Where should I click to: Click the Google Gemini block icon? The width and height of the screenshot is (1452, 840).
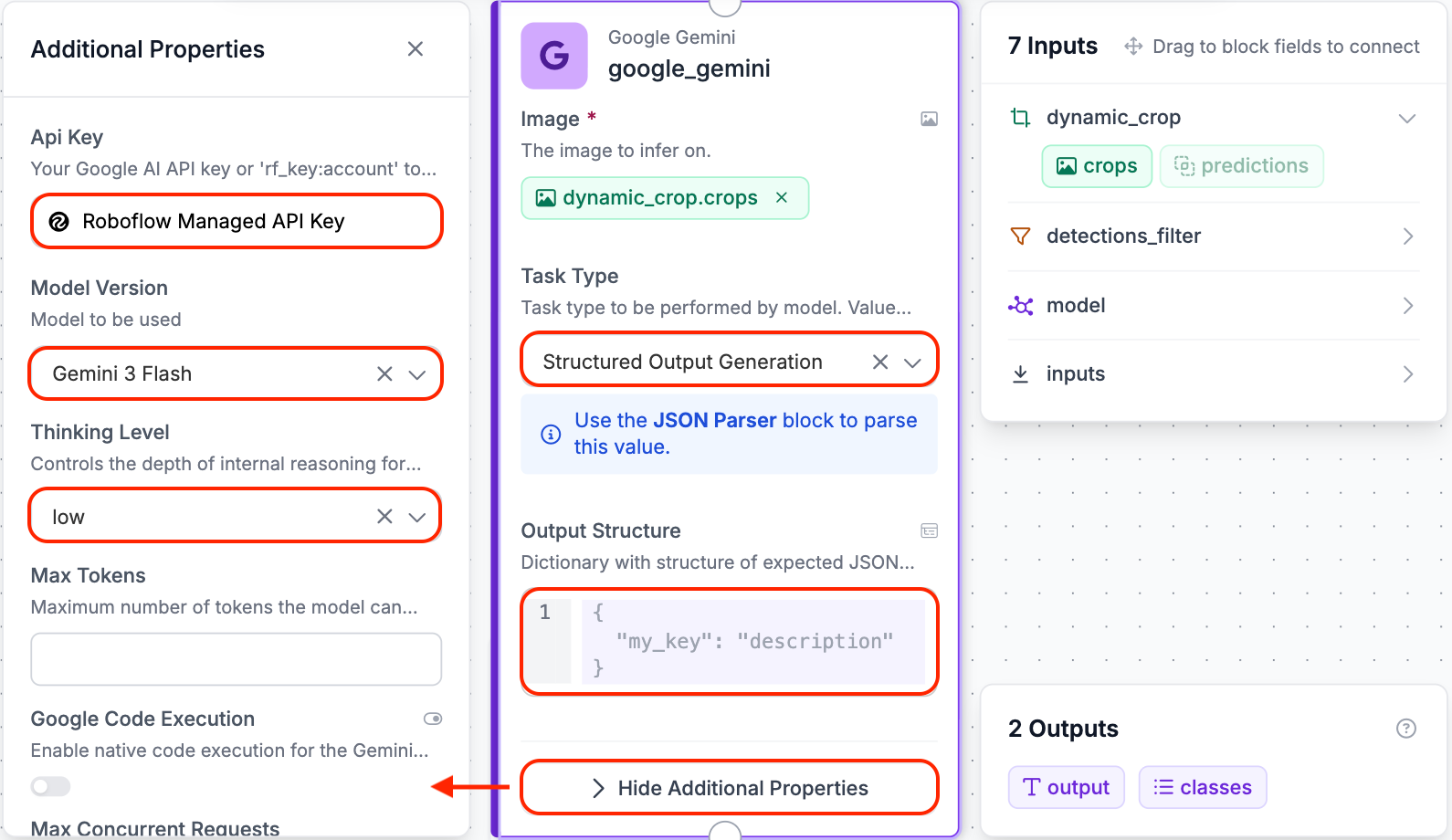tap(554, 56)
